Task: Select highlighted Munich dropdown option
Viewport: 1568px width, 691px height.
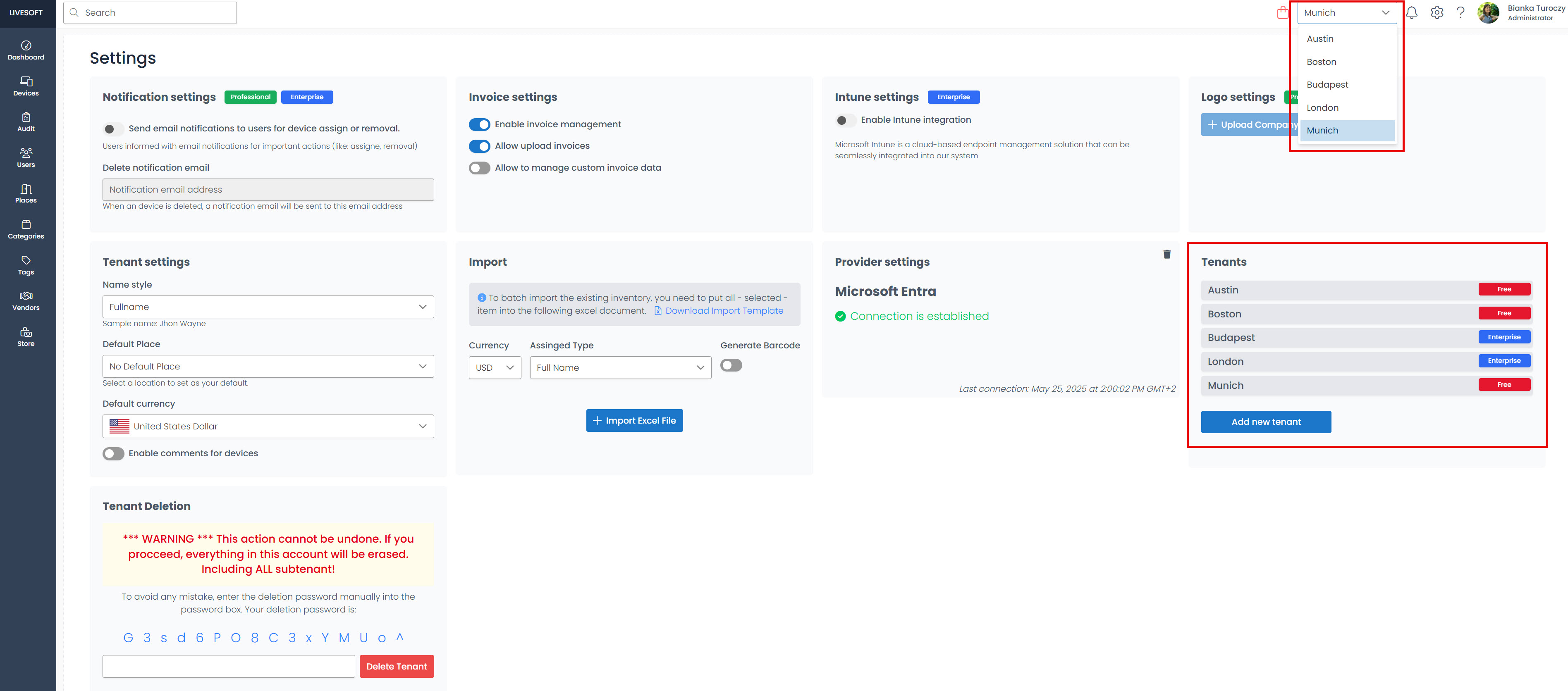Action: (1346, 131)
